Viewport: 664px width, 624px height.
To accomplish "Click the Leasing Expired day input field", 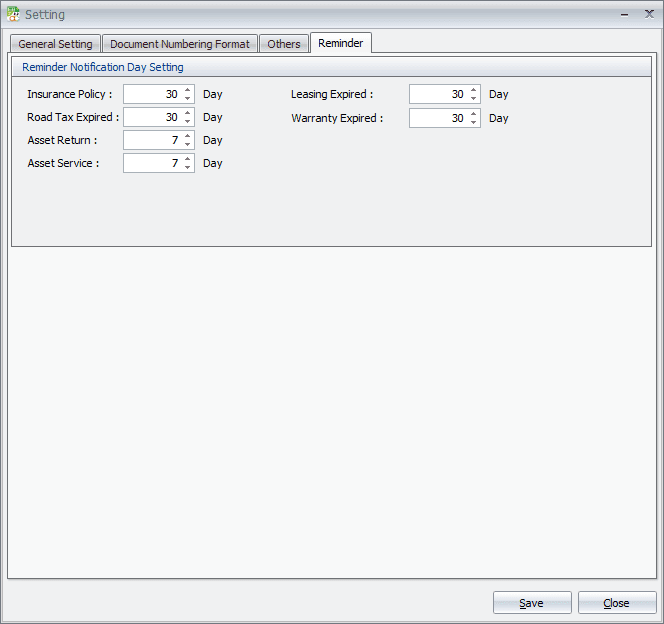I will tap(438, 94).
